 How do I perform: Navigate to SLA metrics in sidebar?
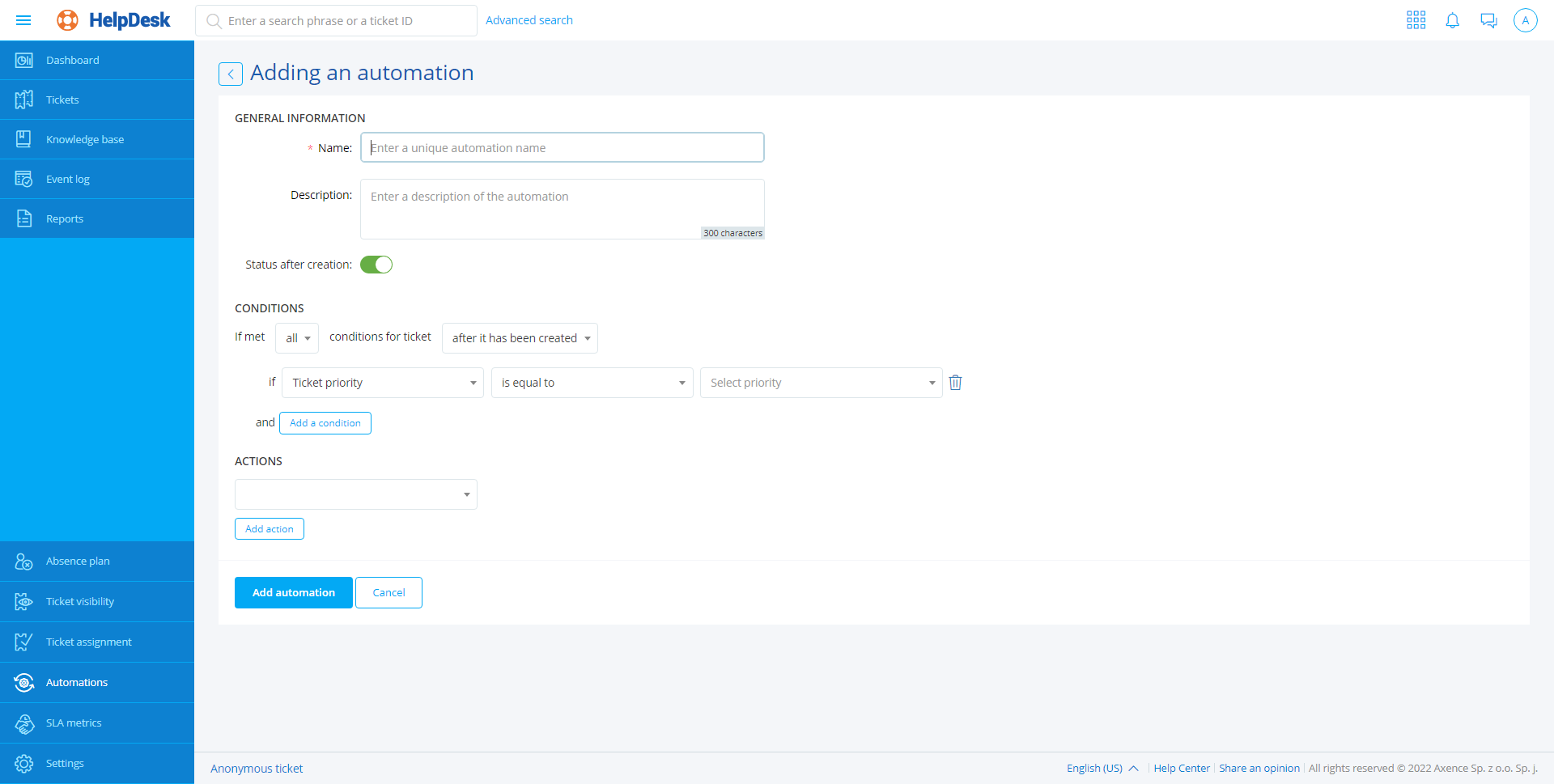[x=74, y=723]
